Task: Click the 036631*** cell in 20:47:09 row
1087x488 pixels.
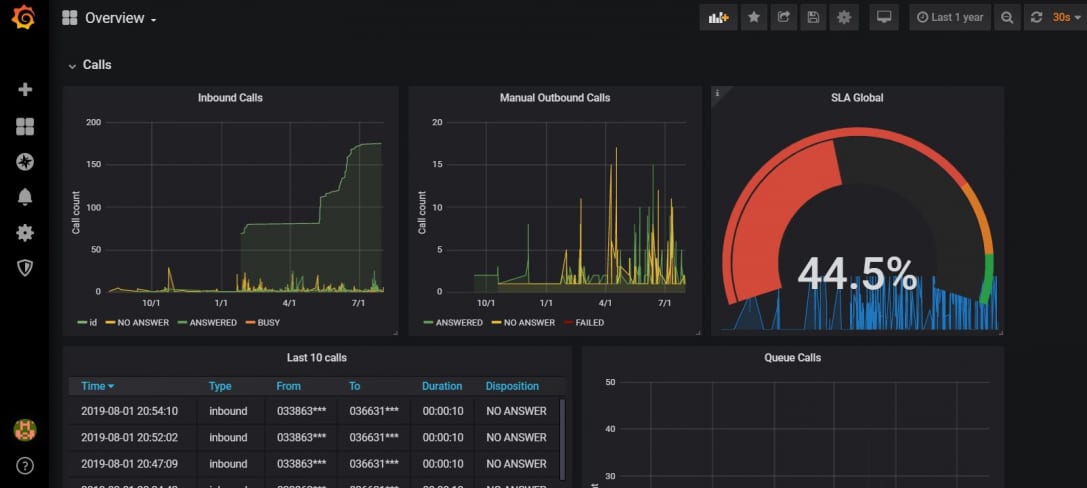Action: pos(374,464)
